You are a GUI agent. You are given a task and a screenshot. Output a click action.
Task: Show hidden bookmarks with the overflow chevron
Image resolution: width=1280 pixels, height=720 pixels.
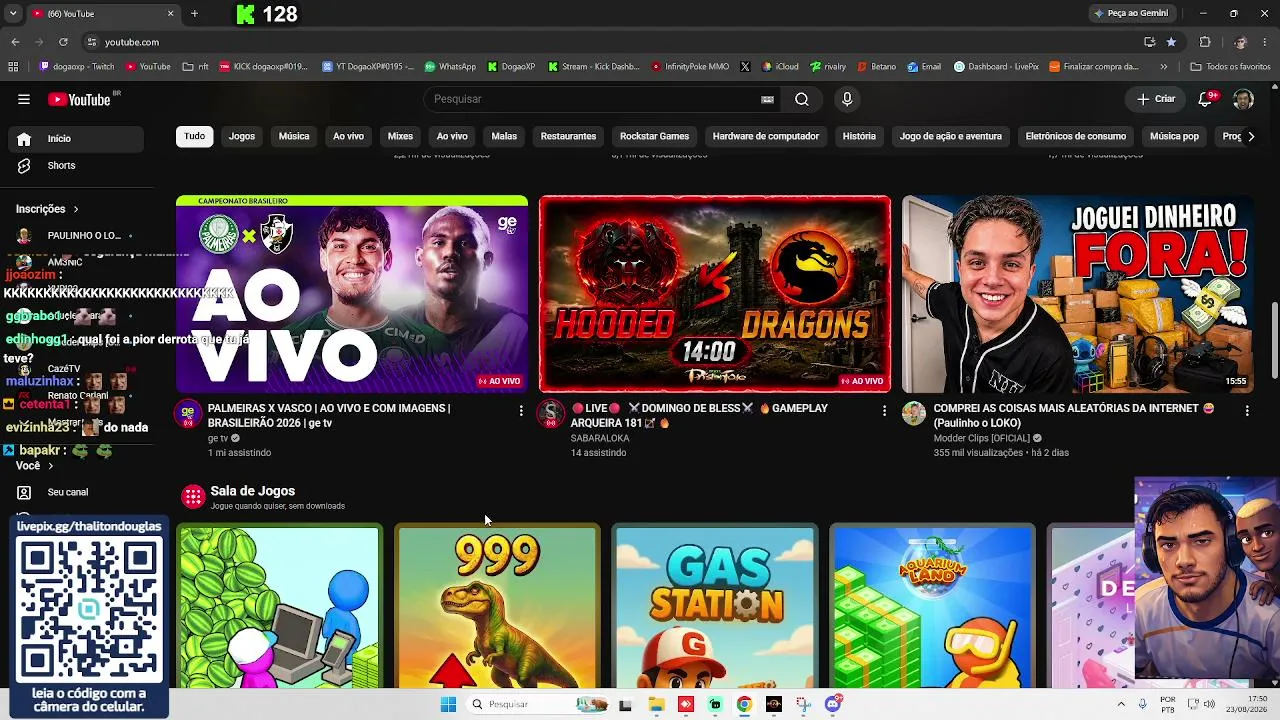click(1163, 67)
